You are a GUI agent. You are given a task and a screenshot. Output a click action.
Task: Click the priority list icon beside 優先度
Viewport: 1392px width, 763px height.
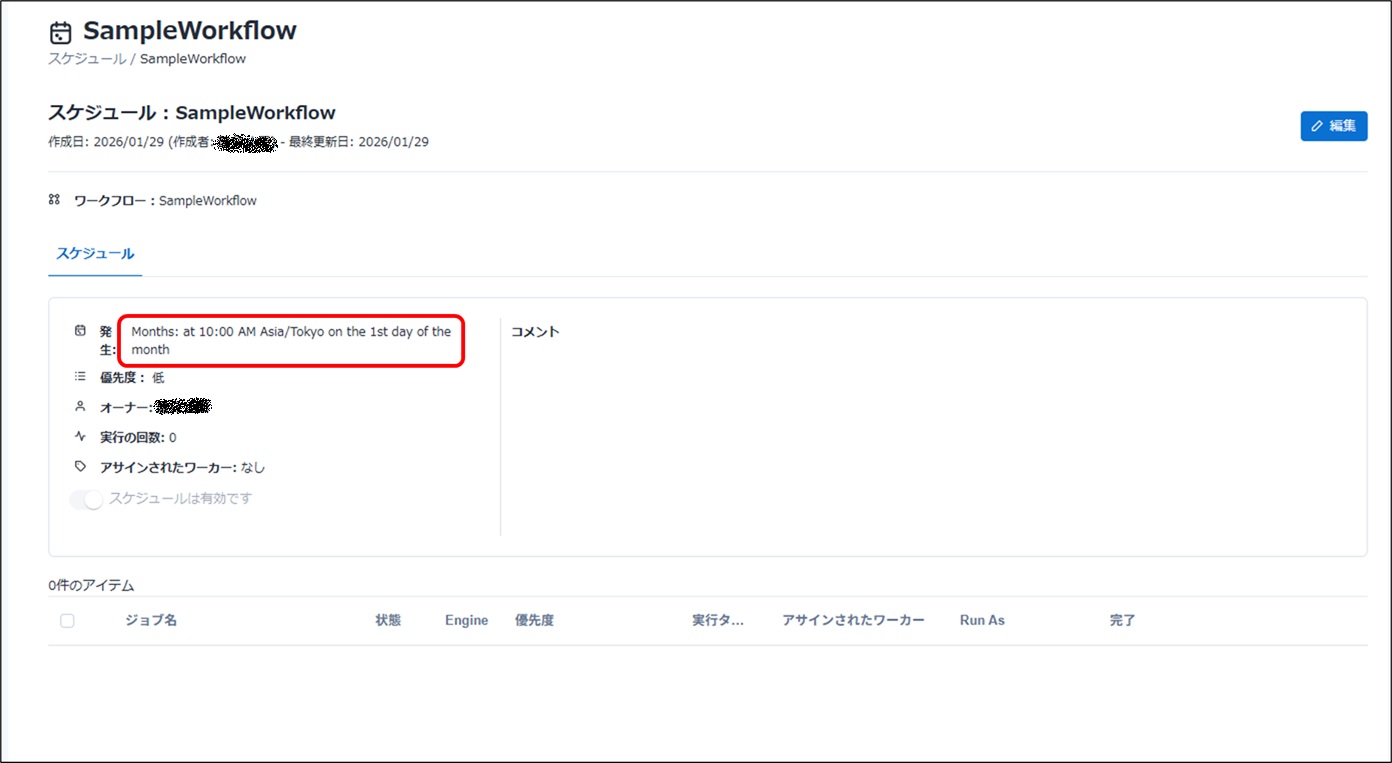pos(80,377)
